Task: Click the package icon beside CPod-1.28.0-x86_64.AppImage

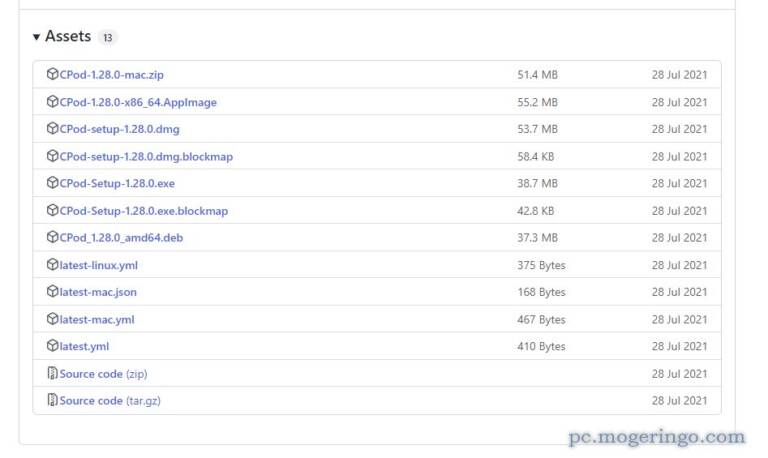Action: click(52, 102)
